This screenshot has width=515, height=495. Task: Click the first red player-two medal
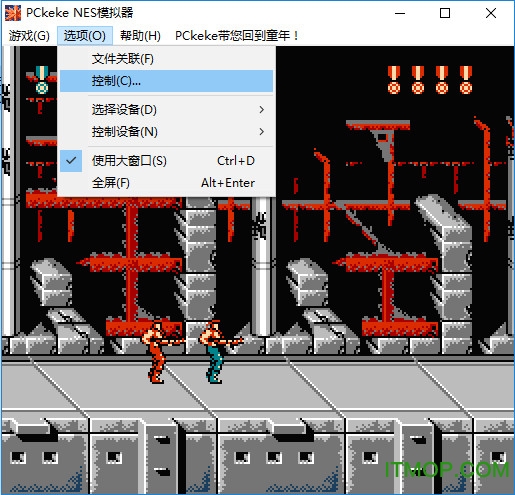[394, 80]
